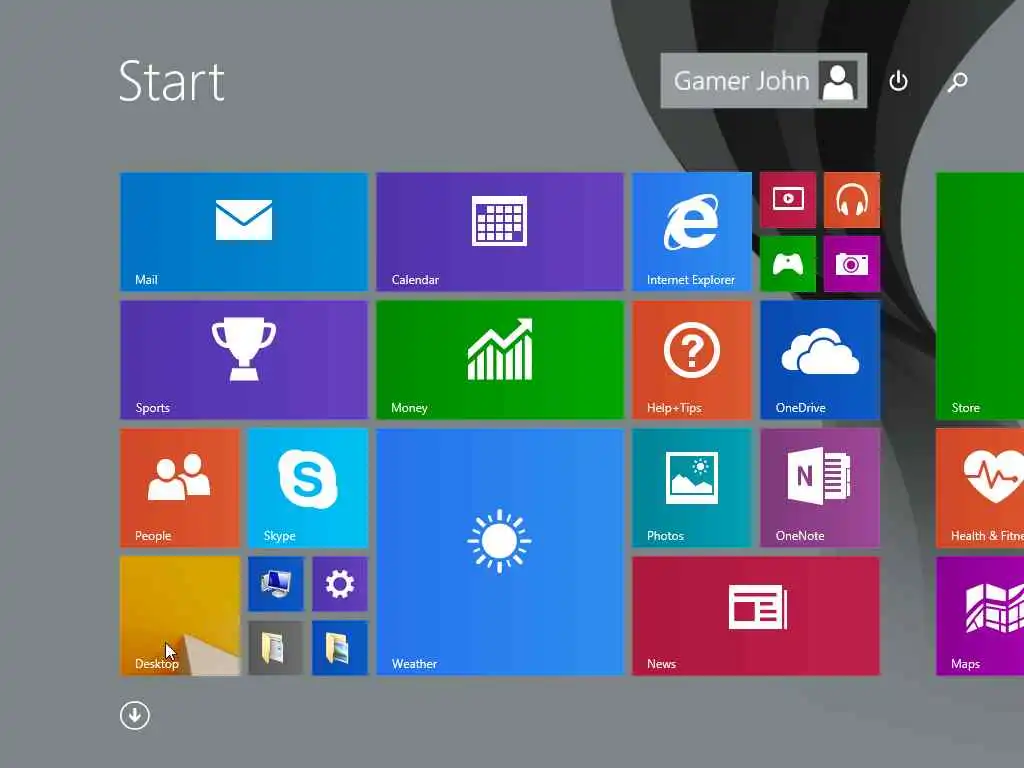This screenshot has height=768, width=1024.
Task: Open the People tile
Action: (180, 487)
